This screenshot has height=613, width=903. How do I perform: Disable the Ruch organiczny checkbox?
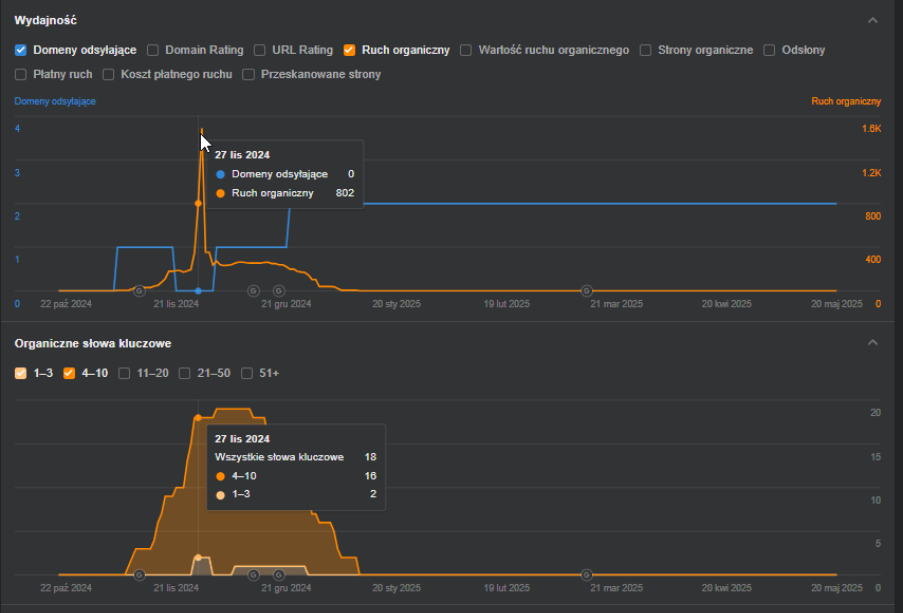[349, 49]
